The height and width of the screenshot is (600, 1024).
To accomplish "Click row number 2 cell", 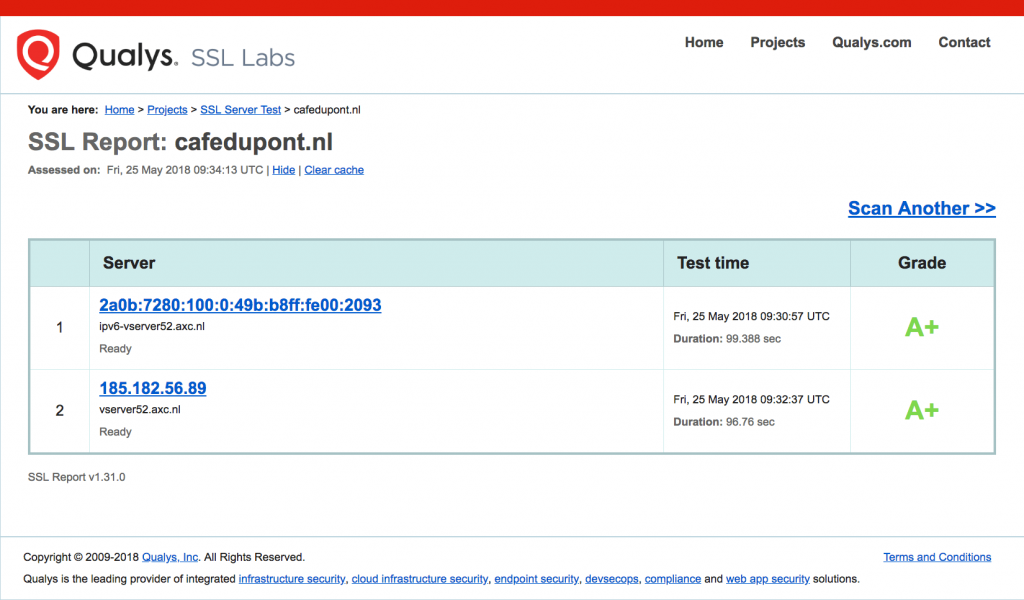I will [59, 411].
